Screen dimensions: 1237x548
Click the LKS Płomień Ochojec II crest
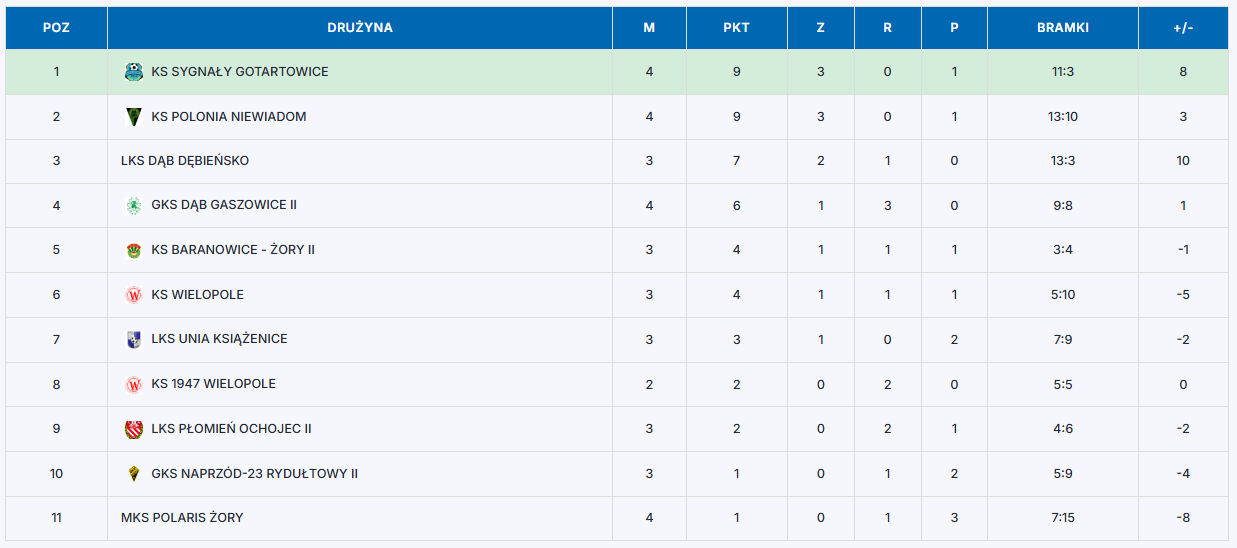point(133,429)
